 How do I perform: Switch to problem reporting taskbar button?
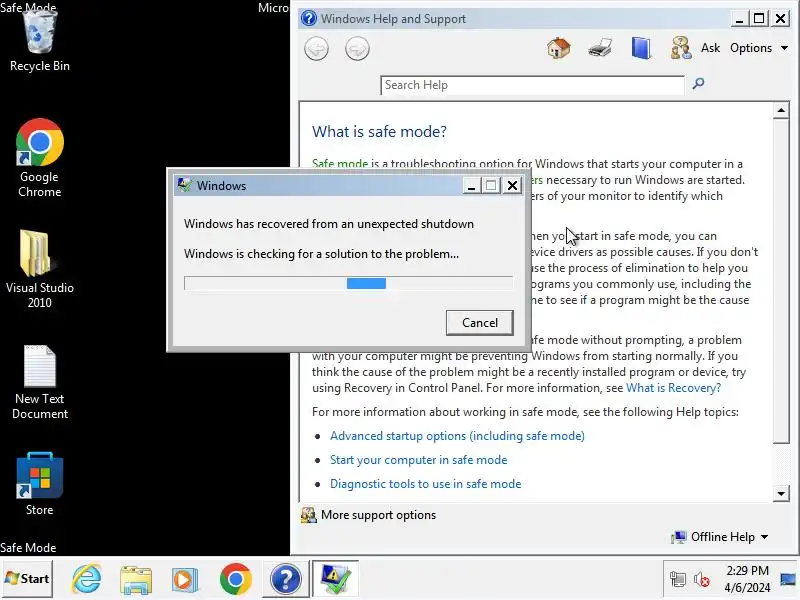335,579
